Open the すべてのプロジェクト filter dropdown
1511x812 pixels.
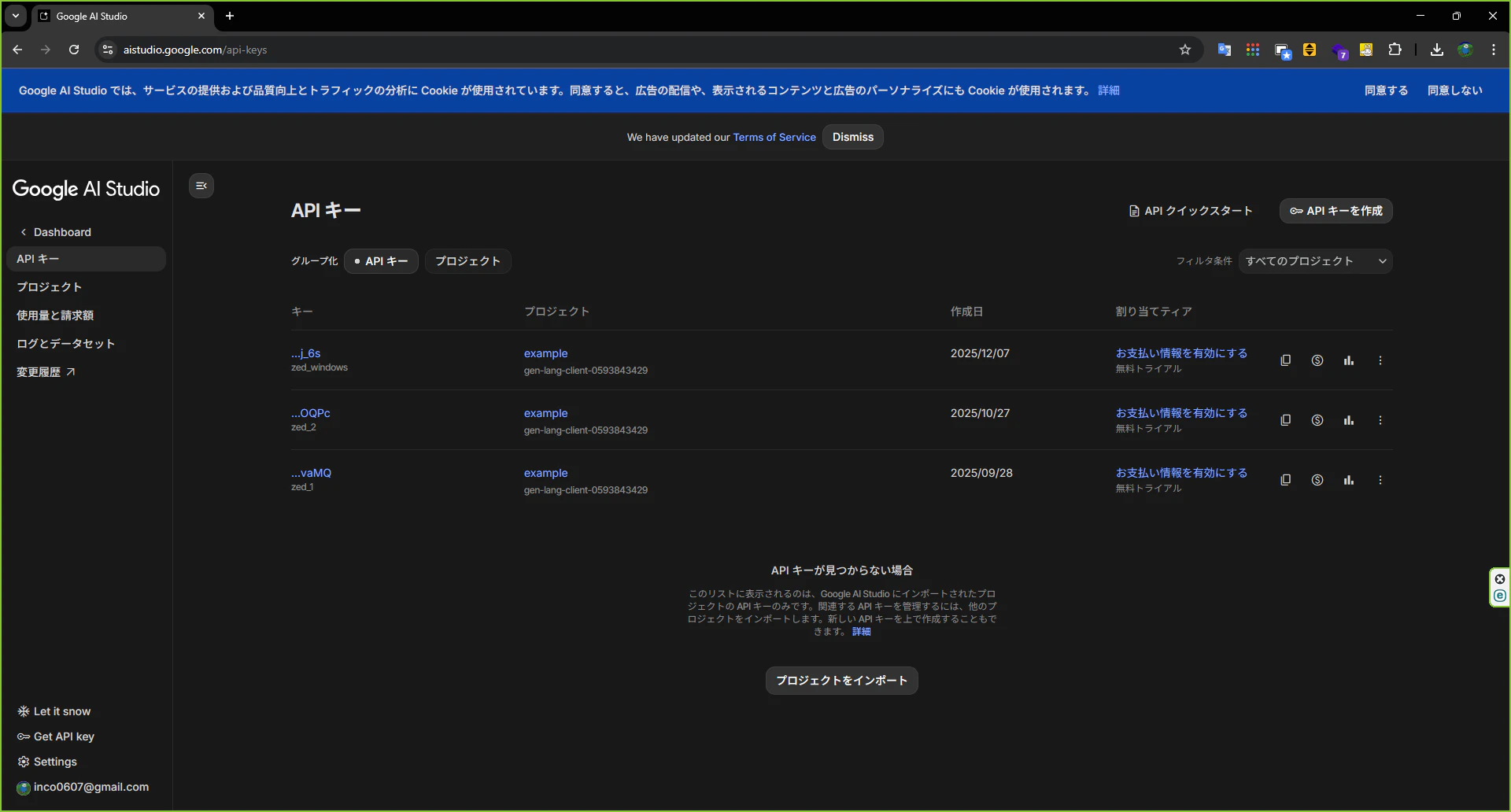[x=1315, y=261]
